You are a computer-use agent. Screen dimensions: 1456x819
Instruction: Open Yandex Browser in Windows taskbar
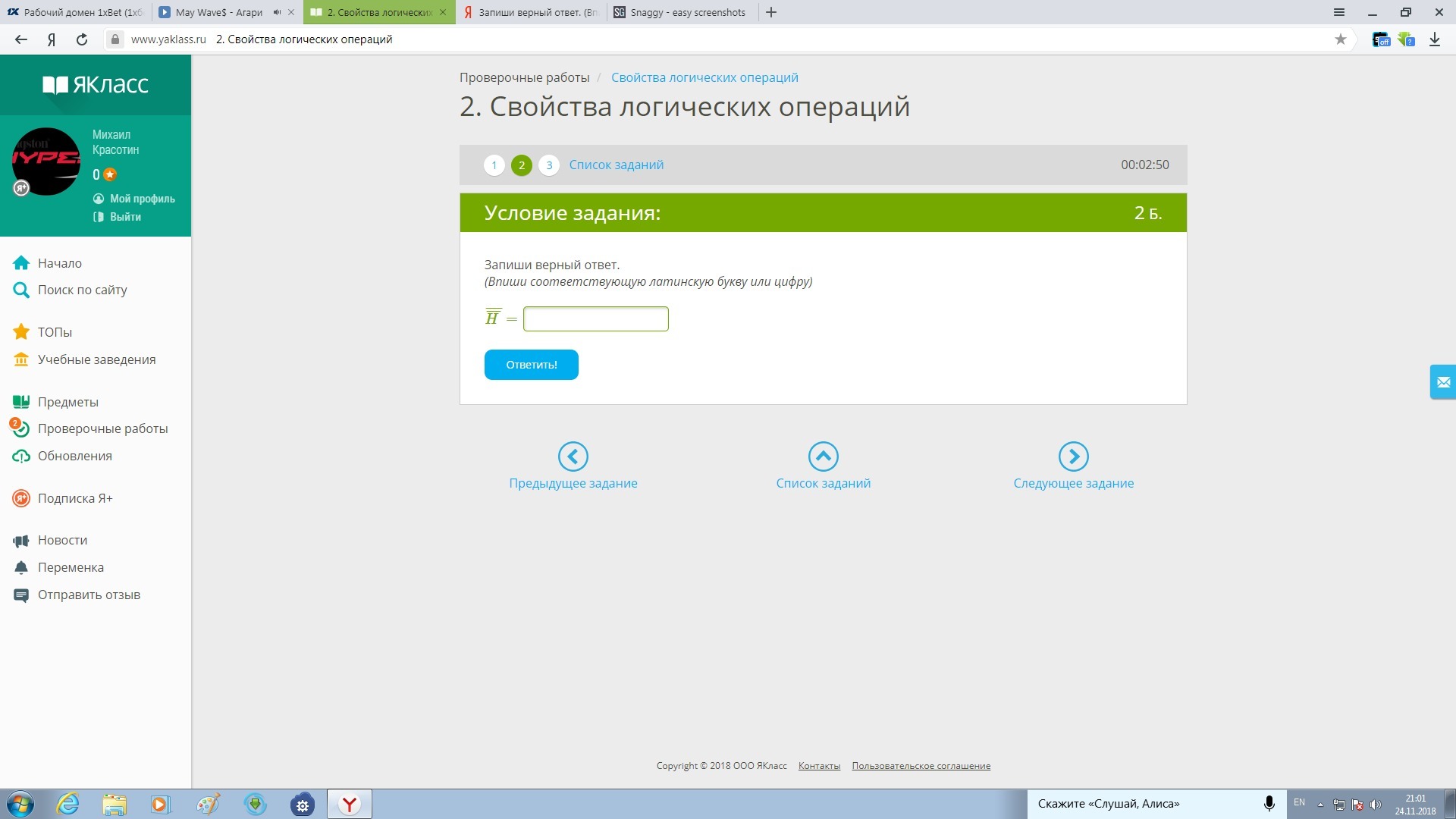pos(349,804)
